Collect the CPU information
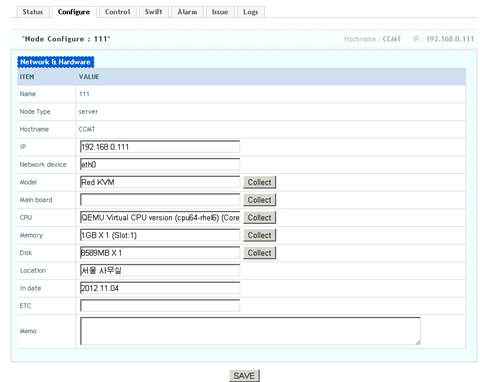This screenshot has width=480, height=382. (259, 218)
